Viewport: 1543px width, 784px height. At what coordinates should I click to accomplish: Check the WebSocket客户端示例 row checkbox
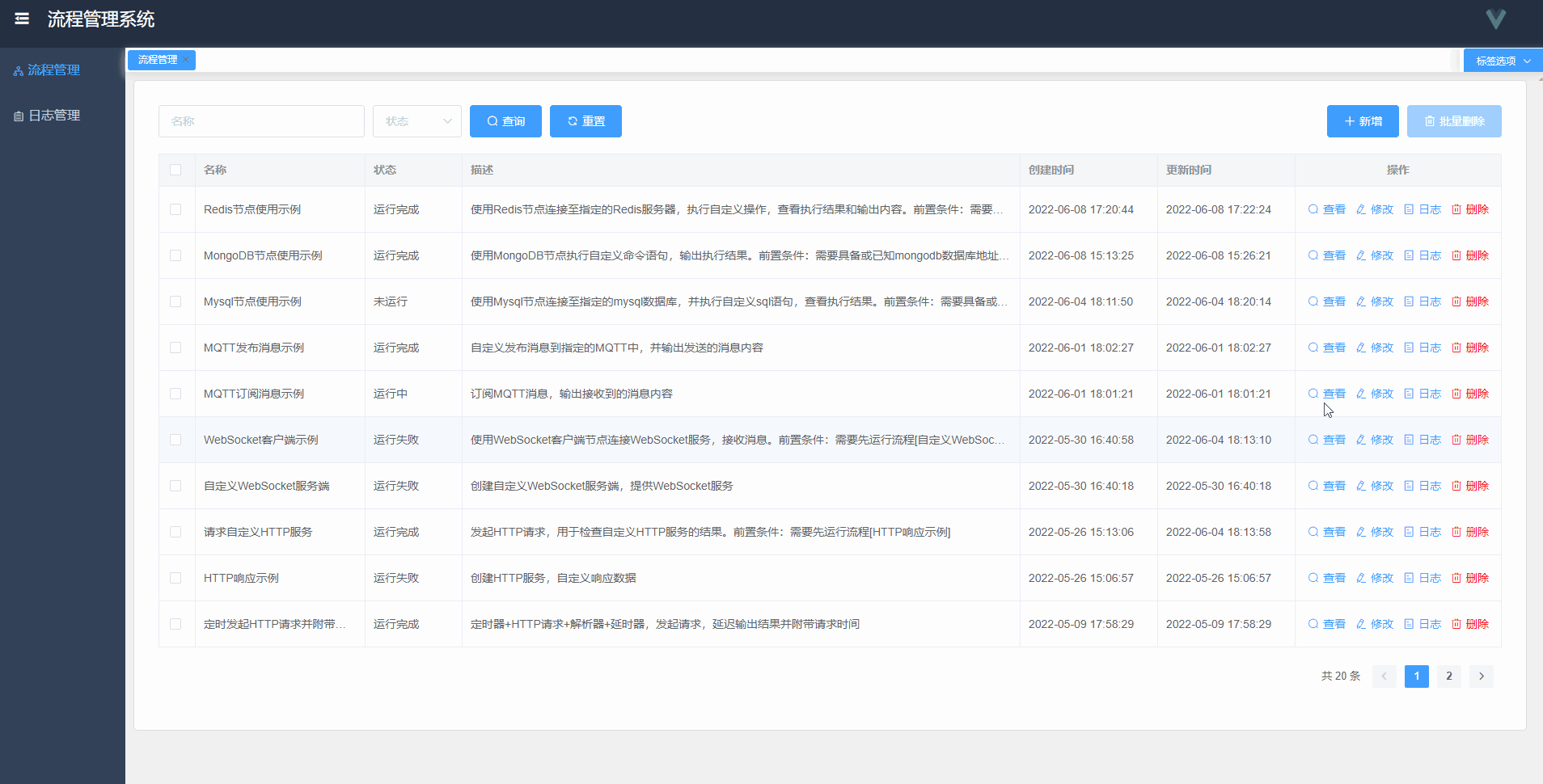tap(175, 440)
